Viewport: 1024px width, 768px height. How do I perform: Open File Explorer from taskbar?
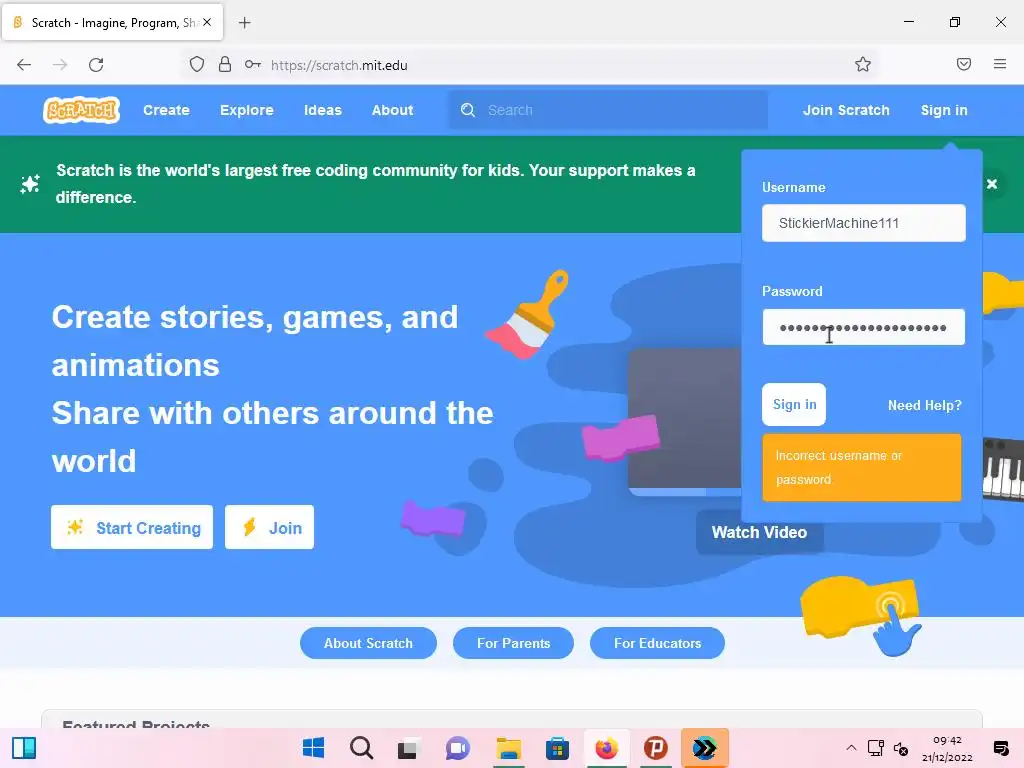pyautogui.click(x=508, y=748)
